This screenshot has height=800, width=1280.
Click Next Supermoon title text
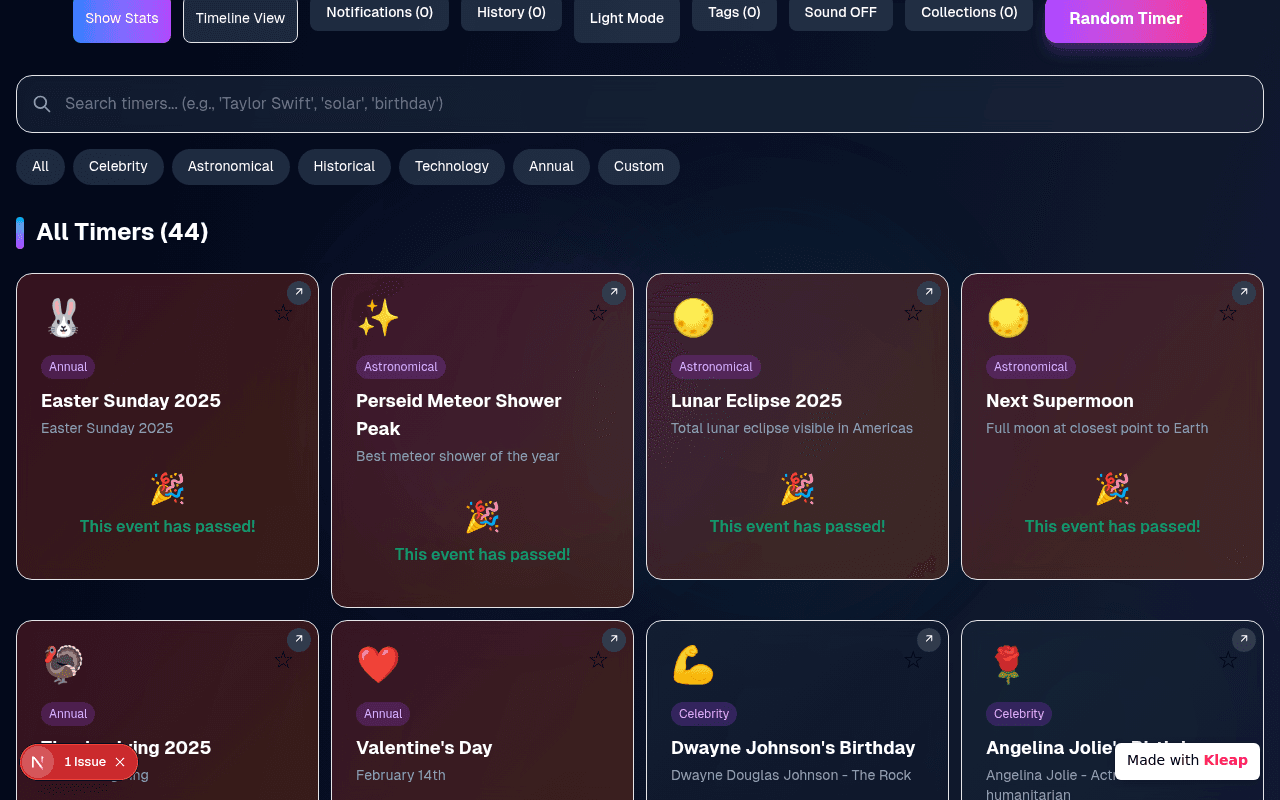tap(1060, 401)
